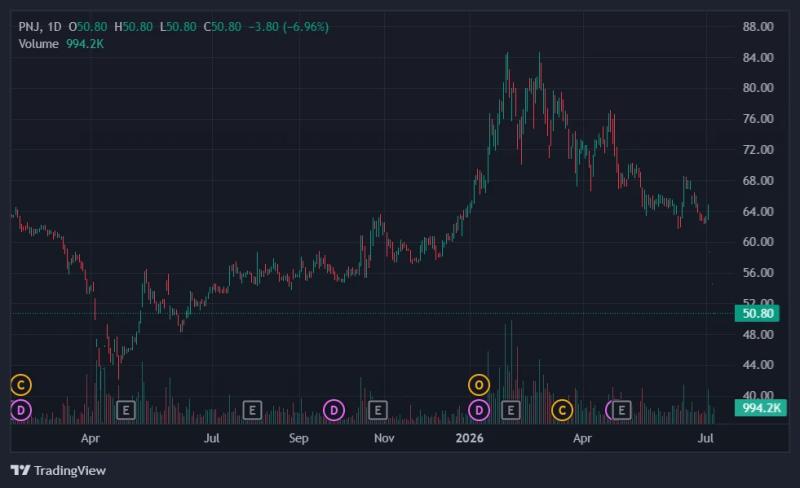The image size is (800, 488).
Task: Click the 44.00 price axis label
Action: click(x=758, y=364)
